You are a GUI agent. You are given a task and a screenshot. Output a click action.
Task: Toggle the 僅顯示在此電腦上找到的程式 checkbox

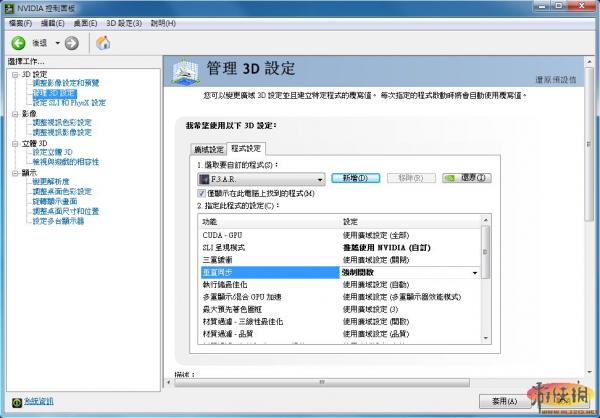coord(202,192)
